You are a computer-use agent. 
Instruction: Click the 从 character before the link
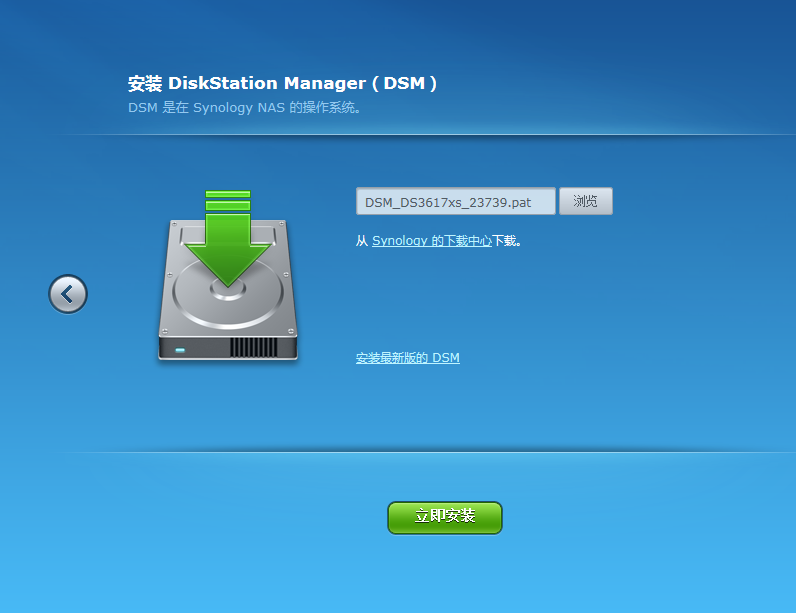pyautogui.click(x=362, y=241)
